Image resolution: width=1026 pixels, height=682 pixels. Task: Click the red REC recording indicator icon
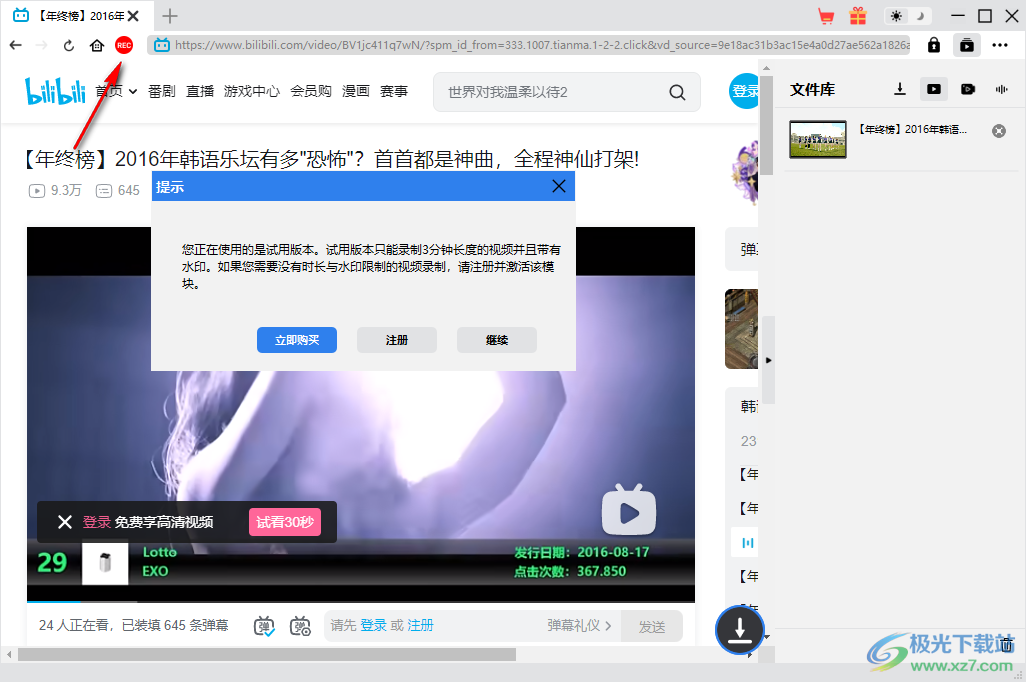pos(123,45)
